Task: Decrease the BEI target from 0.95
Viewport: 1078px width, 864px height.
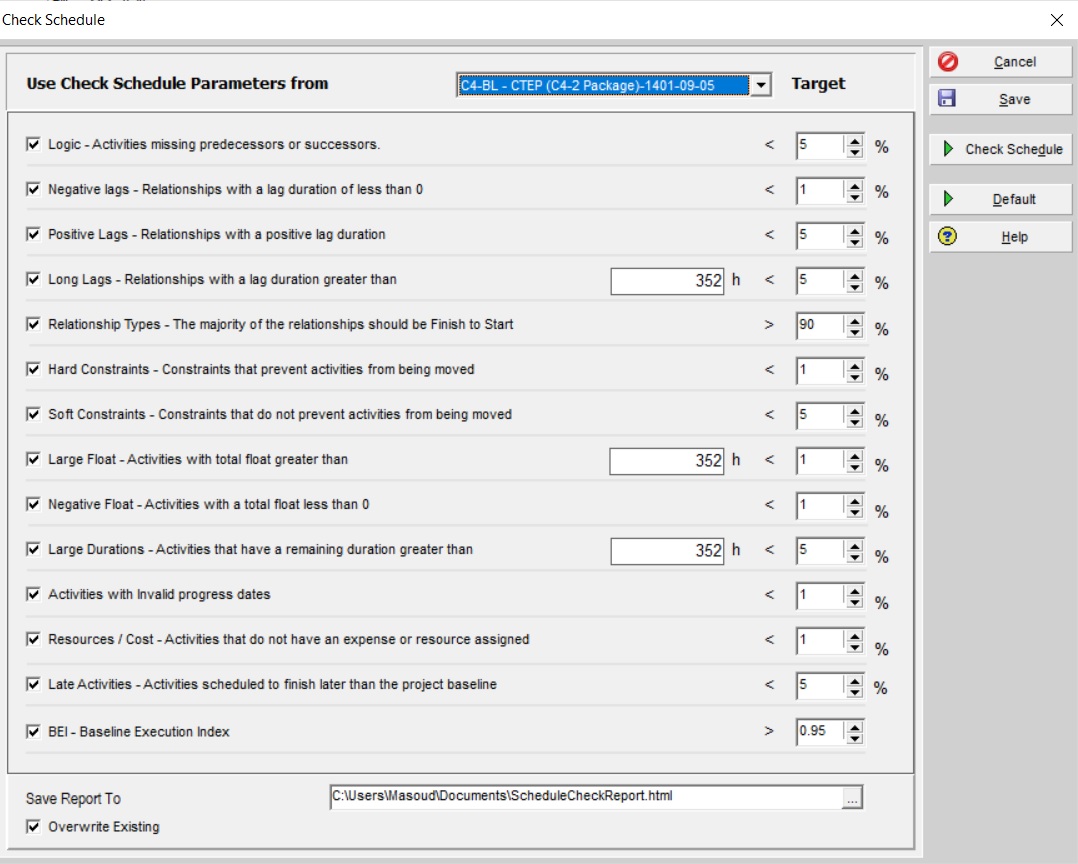Action: point(855,739)
